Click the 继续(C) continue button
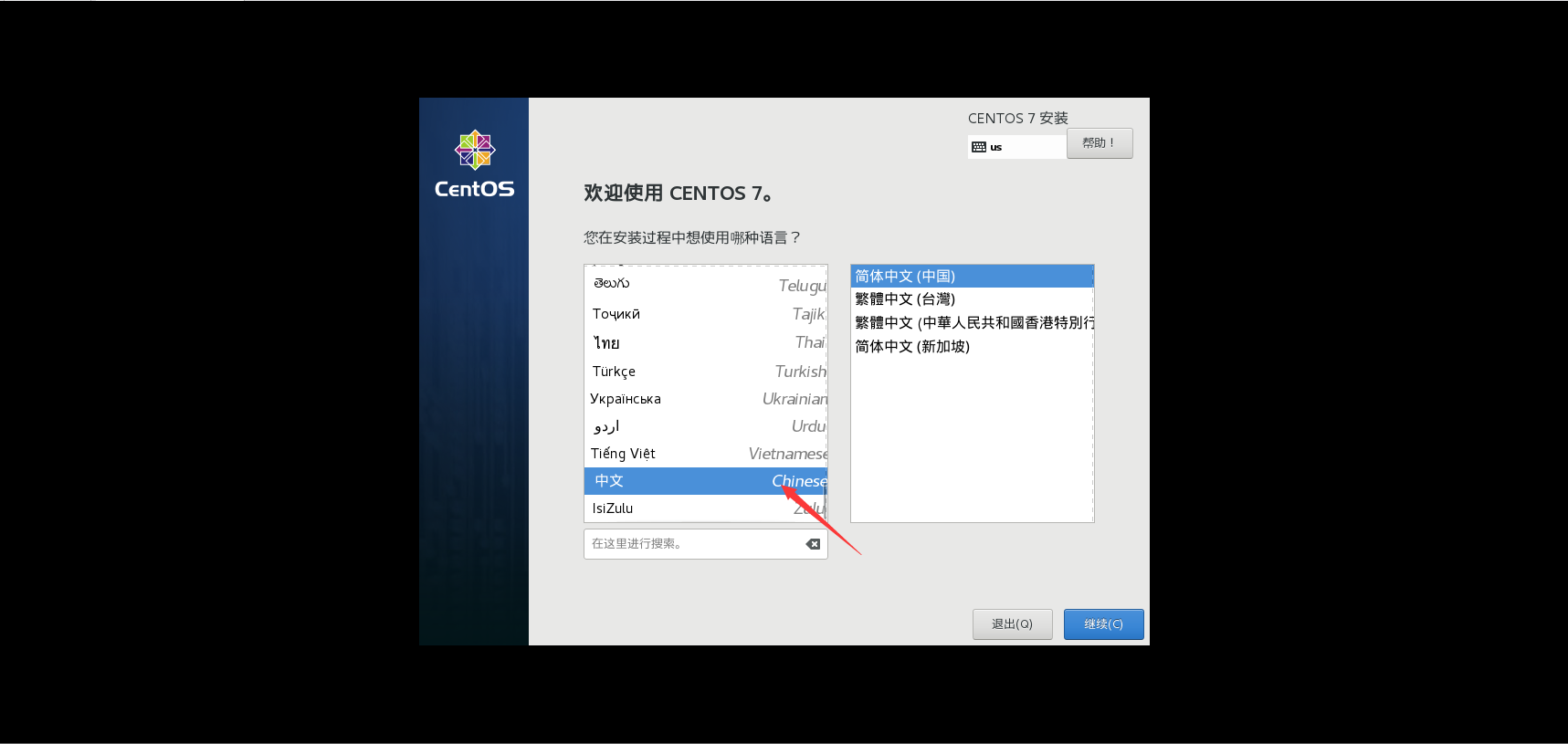The width and height of the screenshot is (1568, 744). [x=1103, y=624]
